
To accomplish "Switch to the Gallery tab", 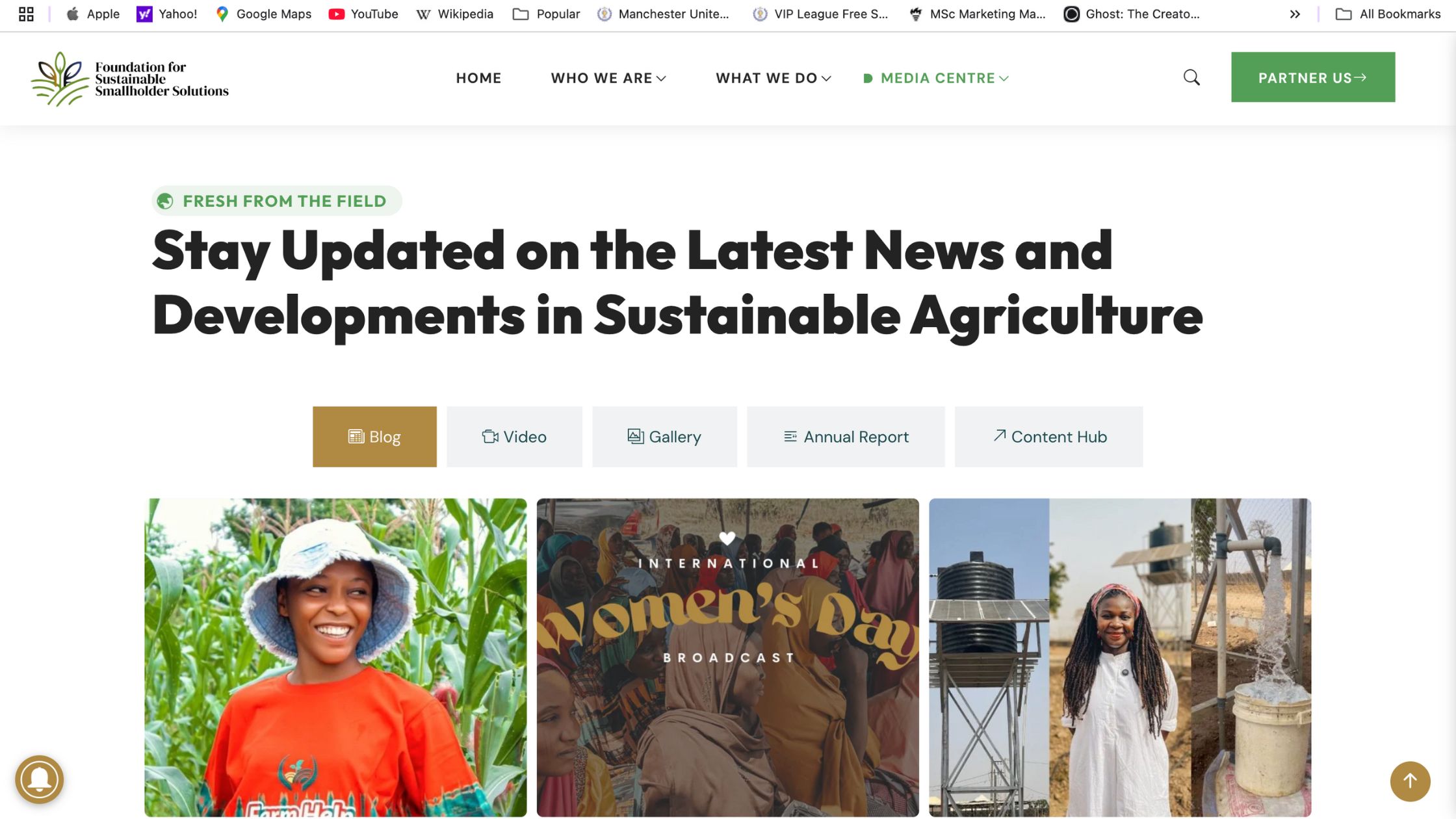I will pyautogui.click(x=664, y=437).
